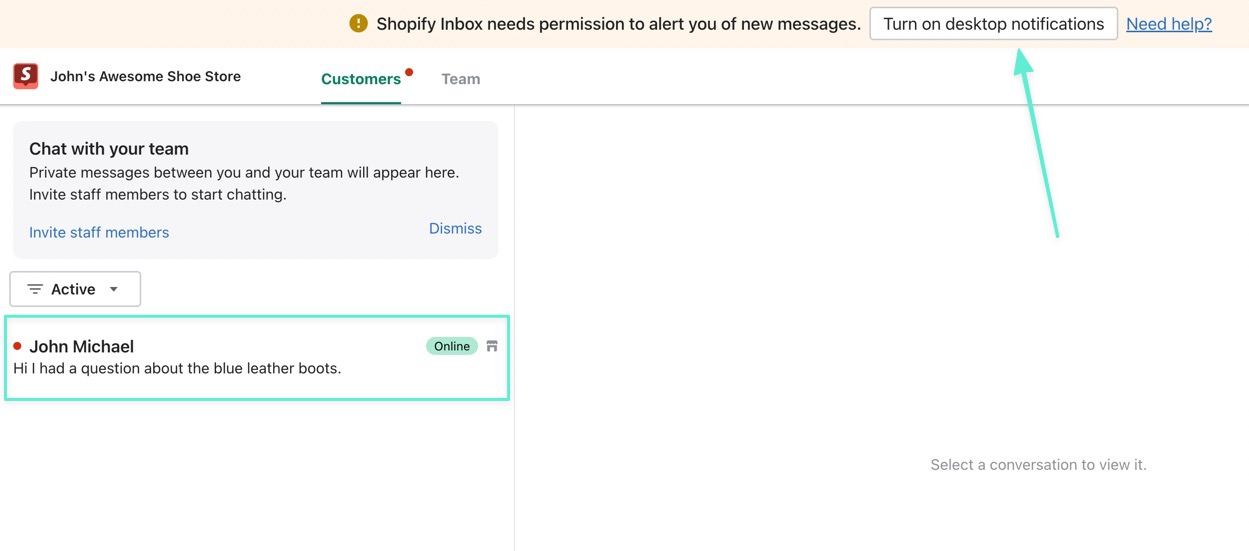Image resolution: width=1249 pixels, height=551 pixels.
Task: Expand the Active filter dropdown arrow
Action: coord(114,289)
